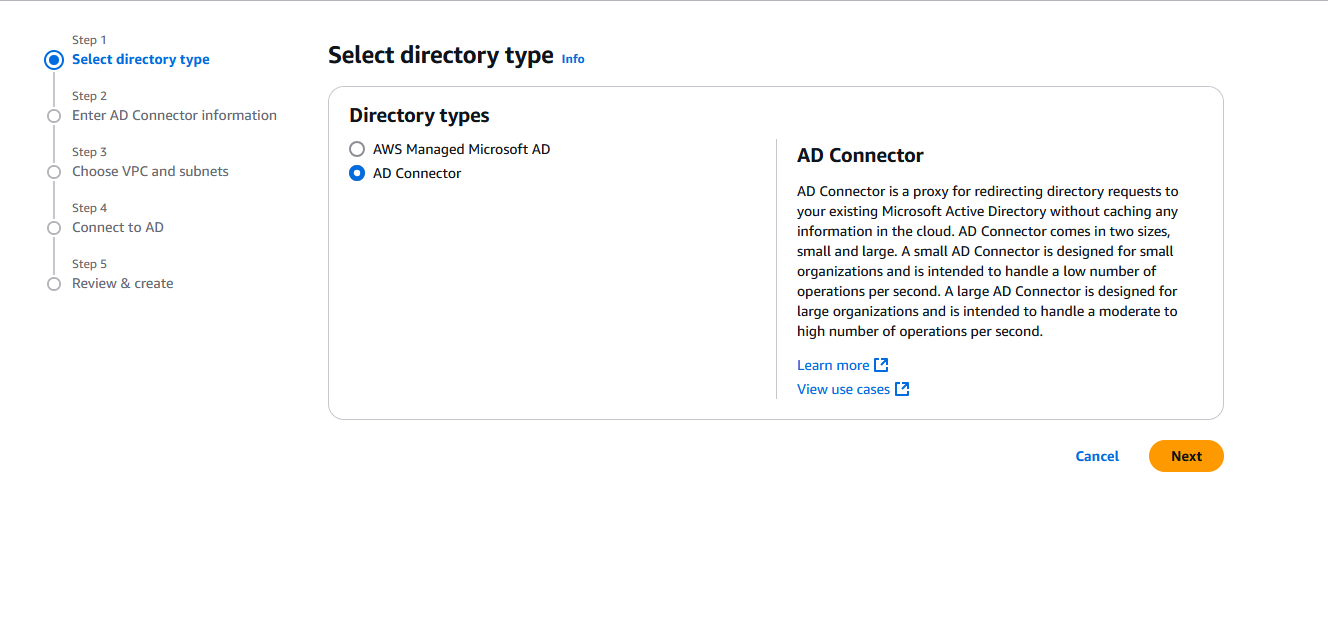
Task: Click the Step 2 circle indicator
Action: tap(54, 116)
